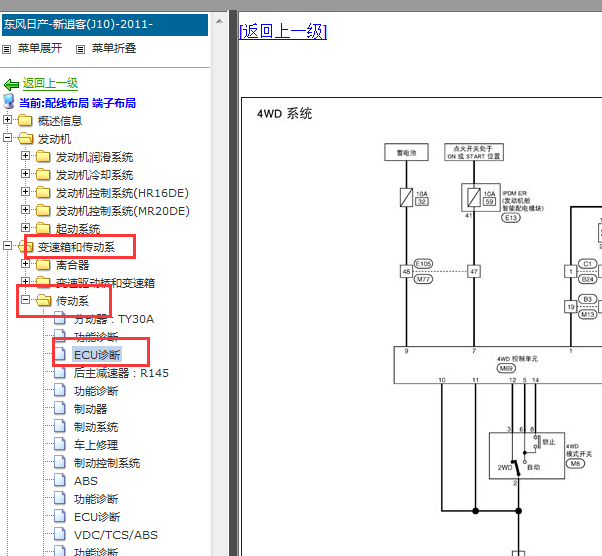Select the 分动器：TY30A tree item
Screen dimensions: 602x556
coord(114,319)
